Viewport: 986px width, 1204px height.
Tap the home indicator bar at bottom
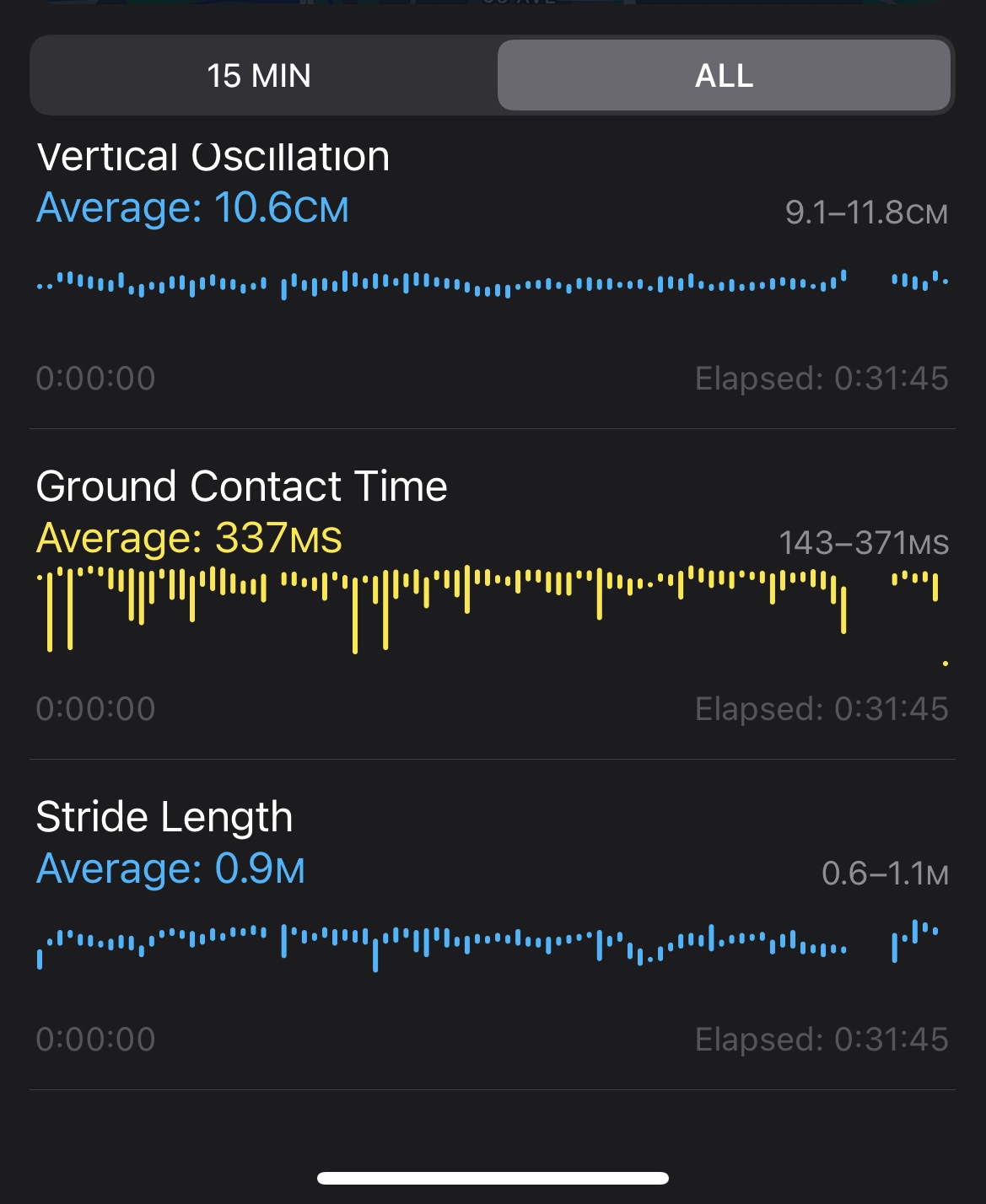(x=493, y=1178)
